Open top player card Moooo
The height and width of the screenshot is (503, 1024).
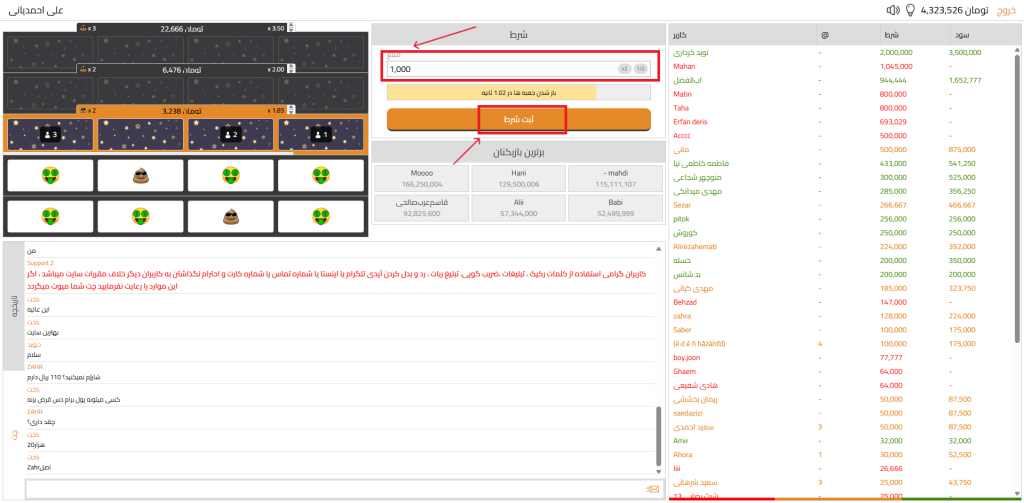(422, 178)
